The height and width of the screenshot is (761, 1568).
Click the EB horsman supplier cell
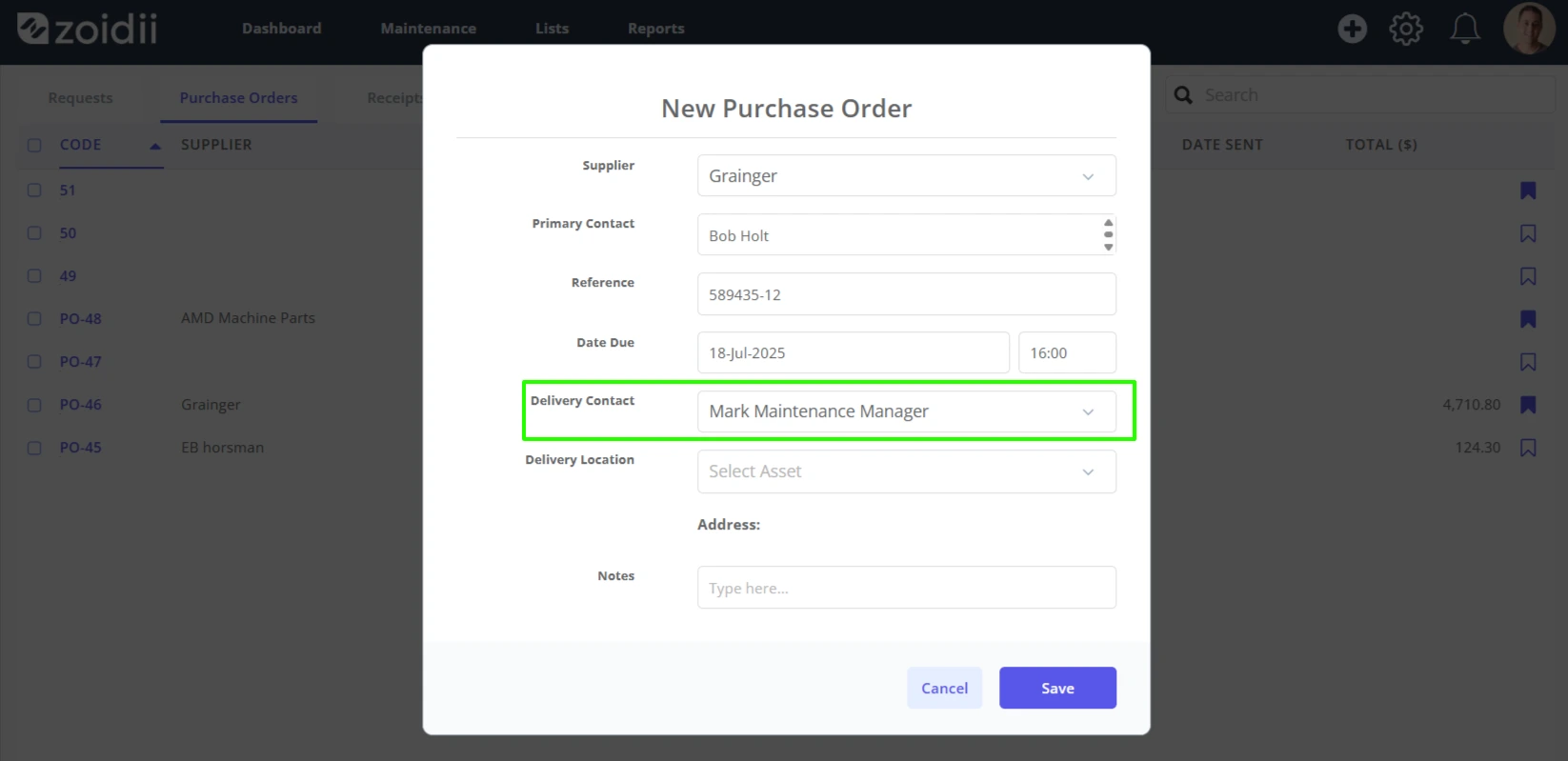click(222, 448)
